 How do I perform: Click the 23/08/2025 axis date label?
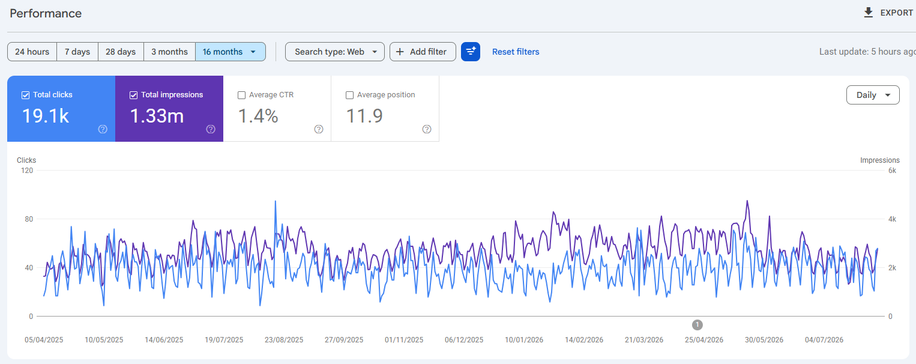[284, 339]
